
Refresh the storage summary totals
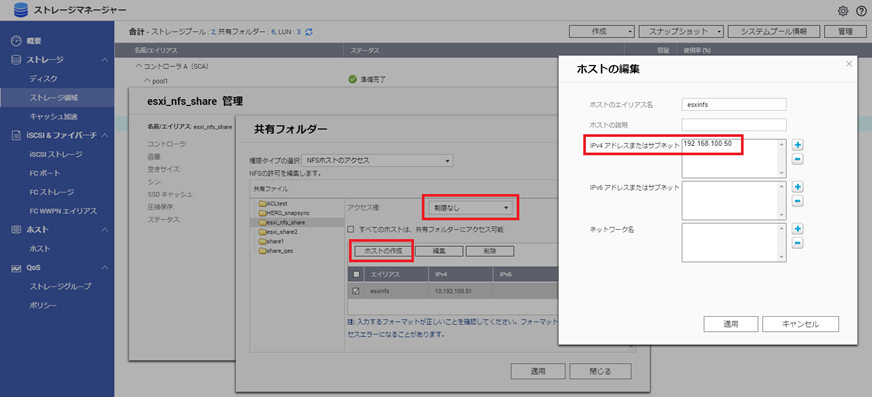click(x=309, y=32)
